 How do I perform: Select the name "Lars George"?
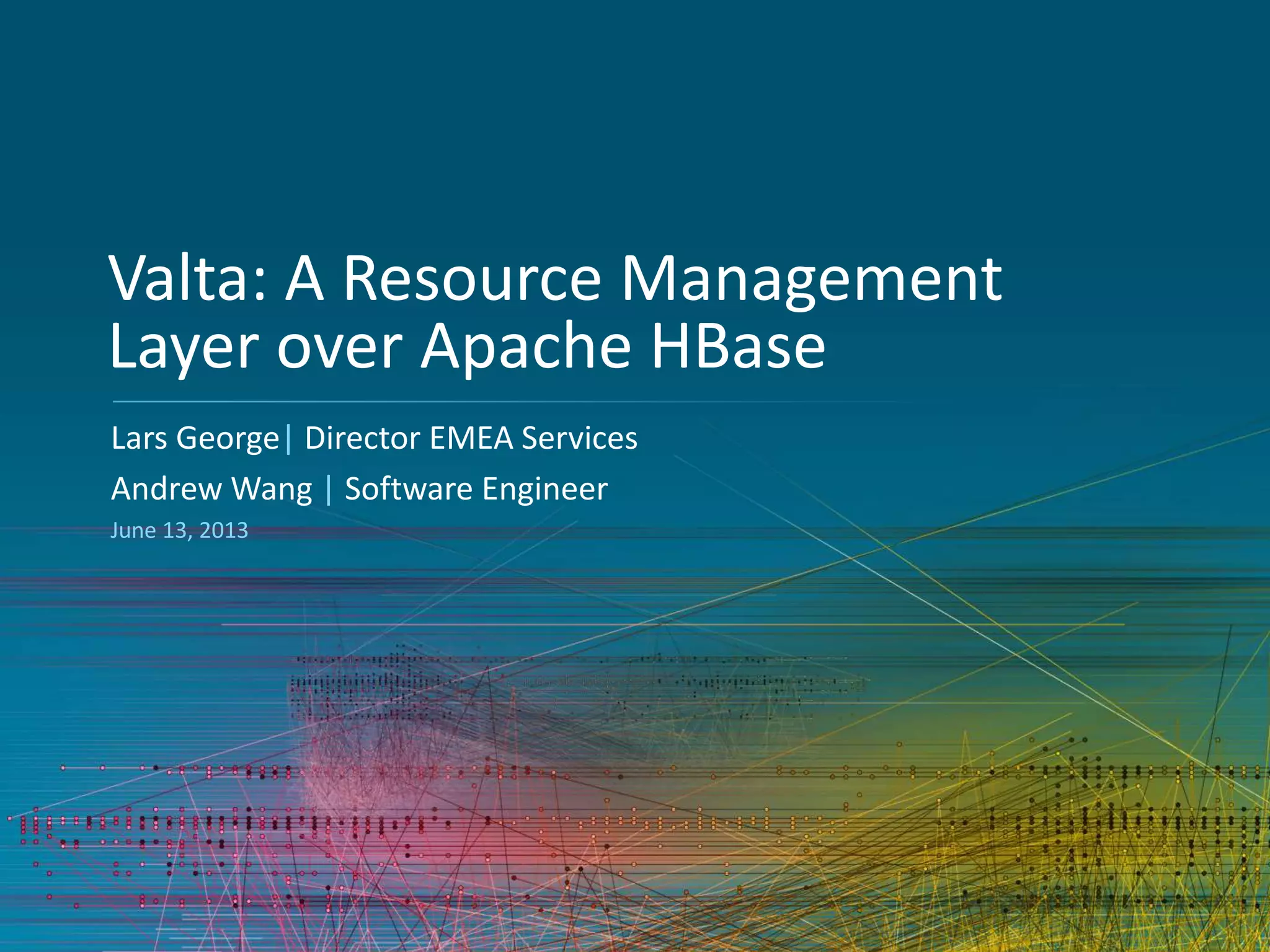pyautogui.click(x=195, y=439)
